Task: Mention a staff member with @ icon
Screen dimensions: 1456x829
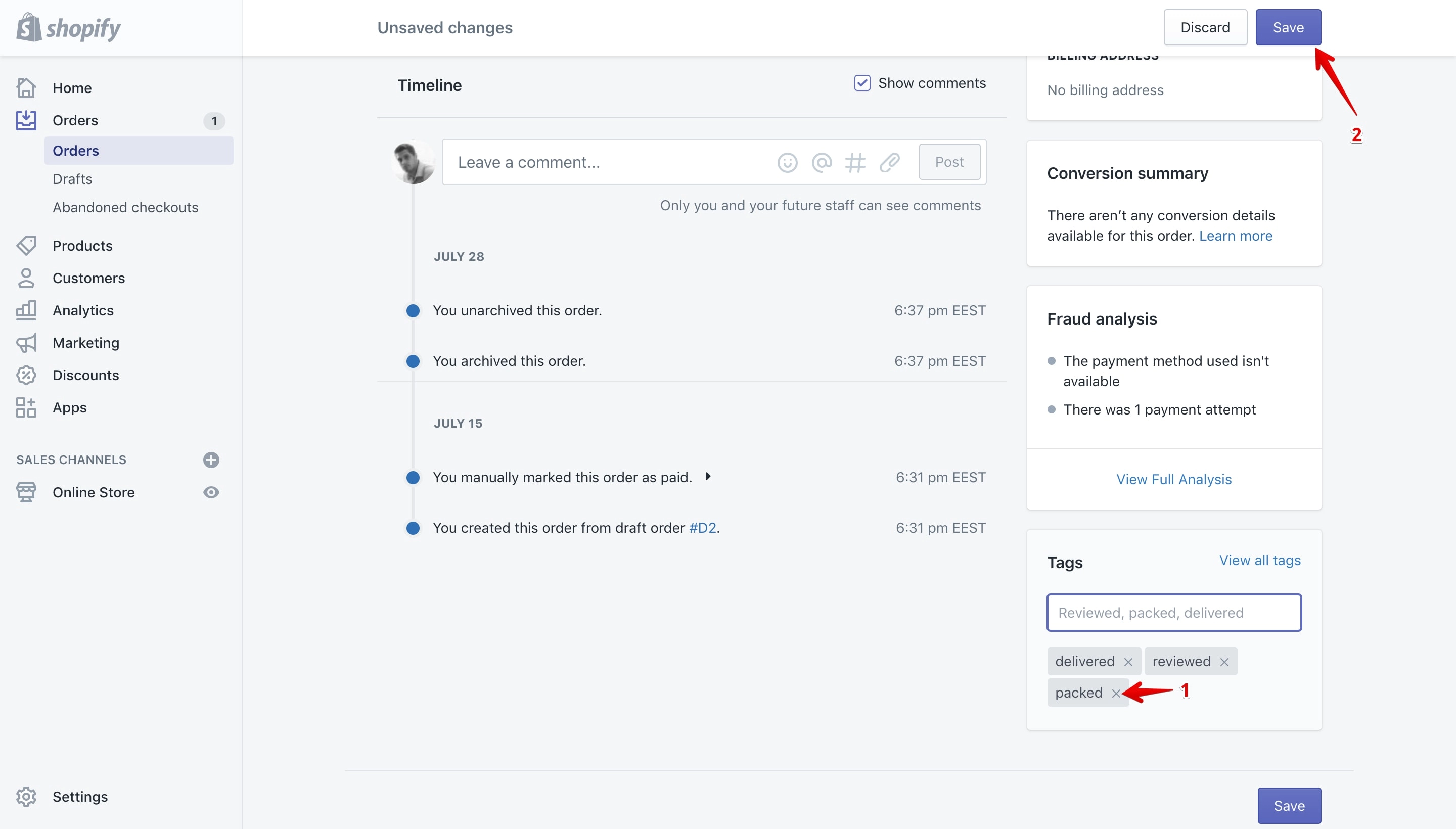Action: pos(821,163)
